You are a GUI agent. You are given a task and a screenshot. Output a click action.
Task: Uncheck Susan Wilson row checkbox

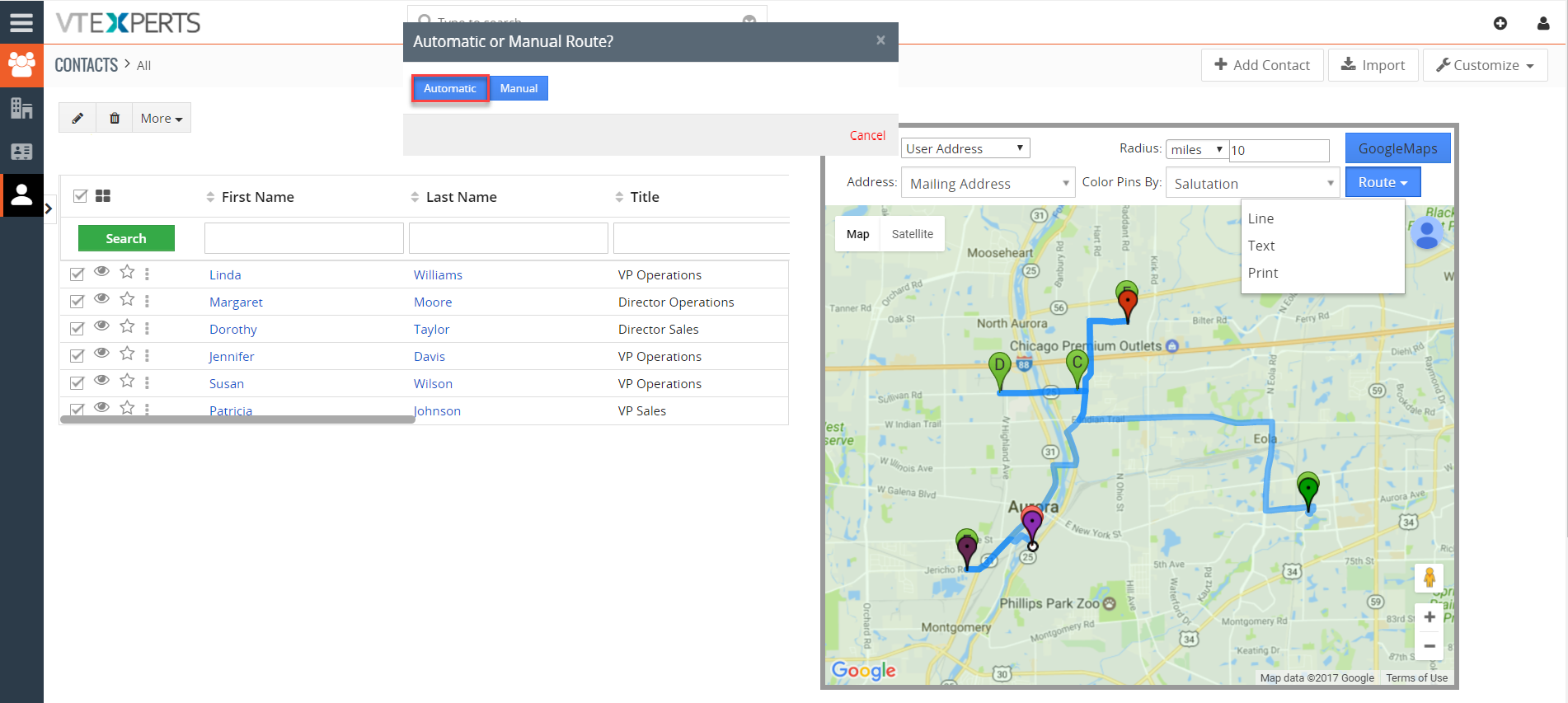(77, 383)
